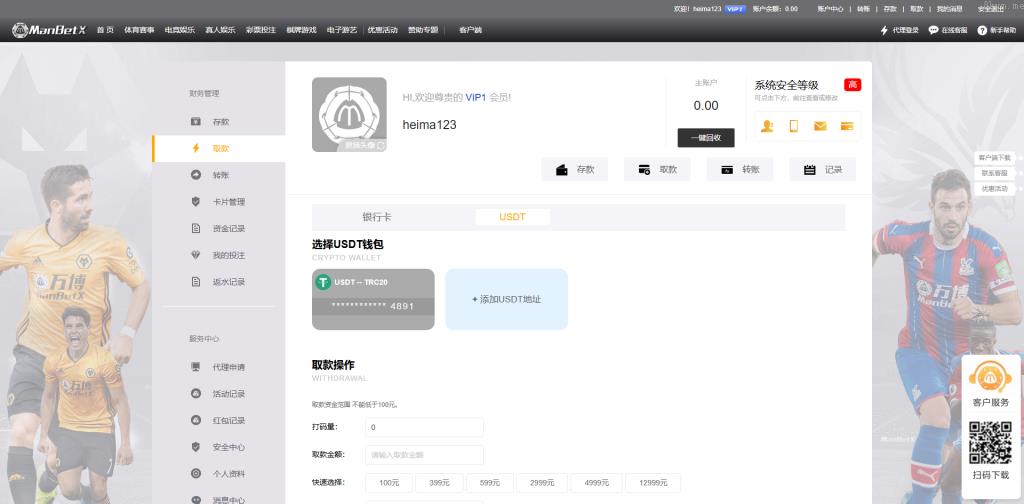
Task: Click the 更换头像 avatar image
Action: pos(349,114)
